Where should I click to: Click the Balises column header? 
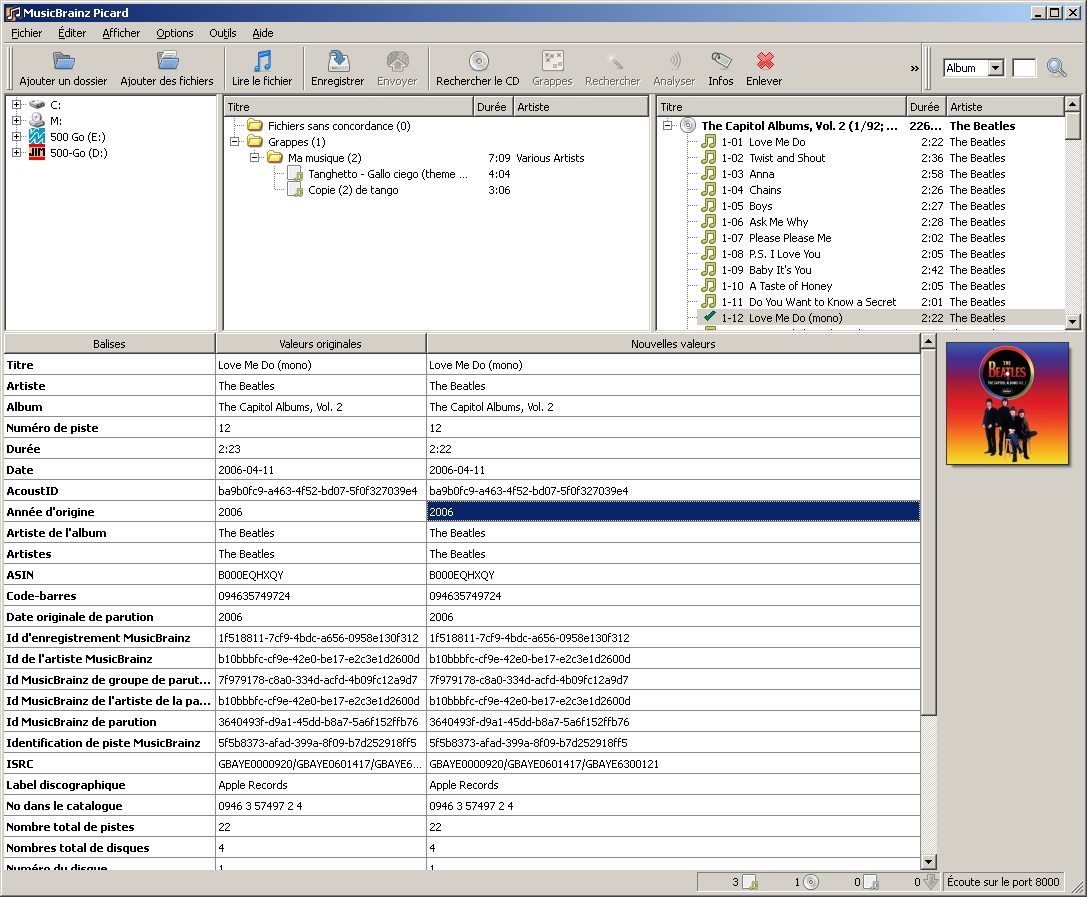(x=110, y=344)
